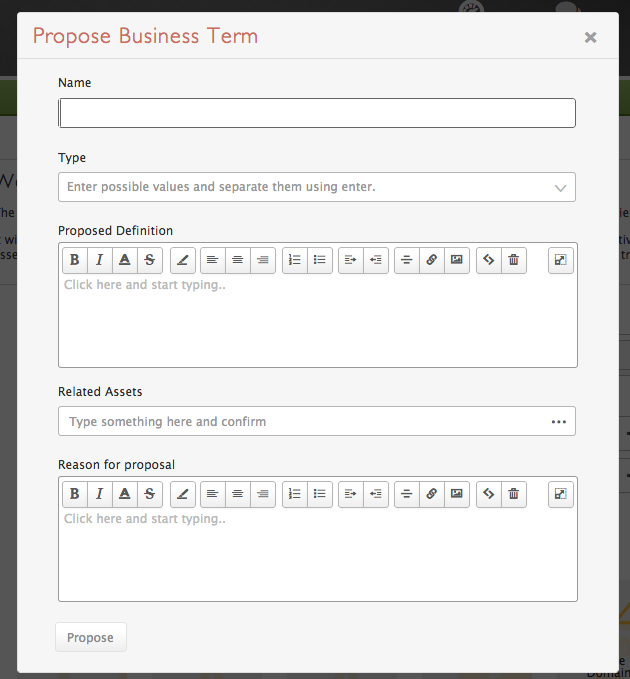The image size is (630, 679).
Task: Apply strikethrough in Proposed Definition editor
Action: click(150, 260)
